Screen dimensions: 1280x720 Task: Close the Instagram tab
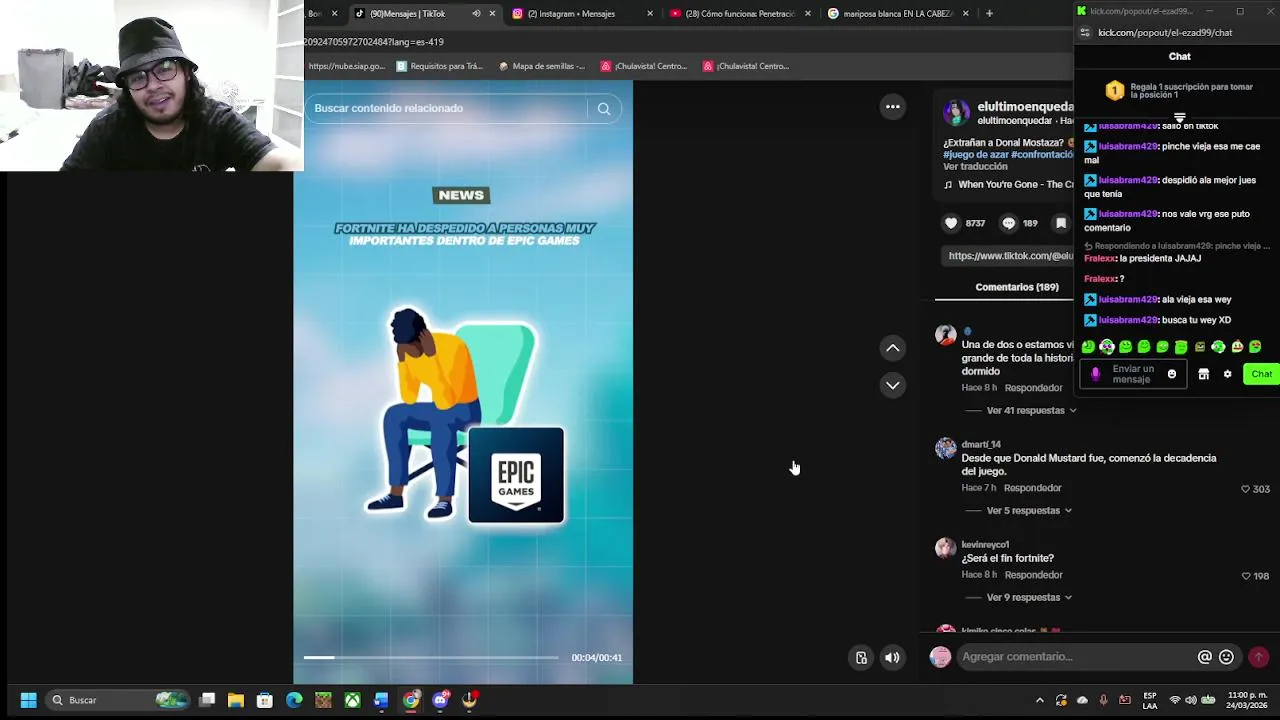pos(650,14)
